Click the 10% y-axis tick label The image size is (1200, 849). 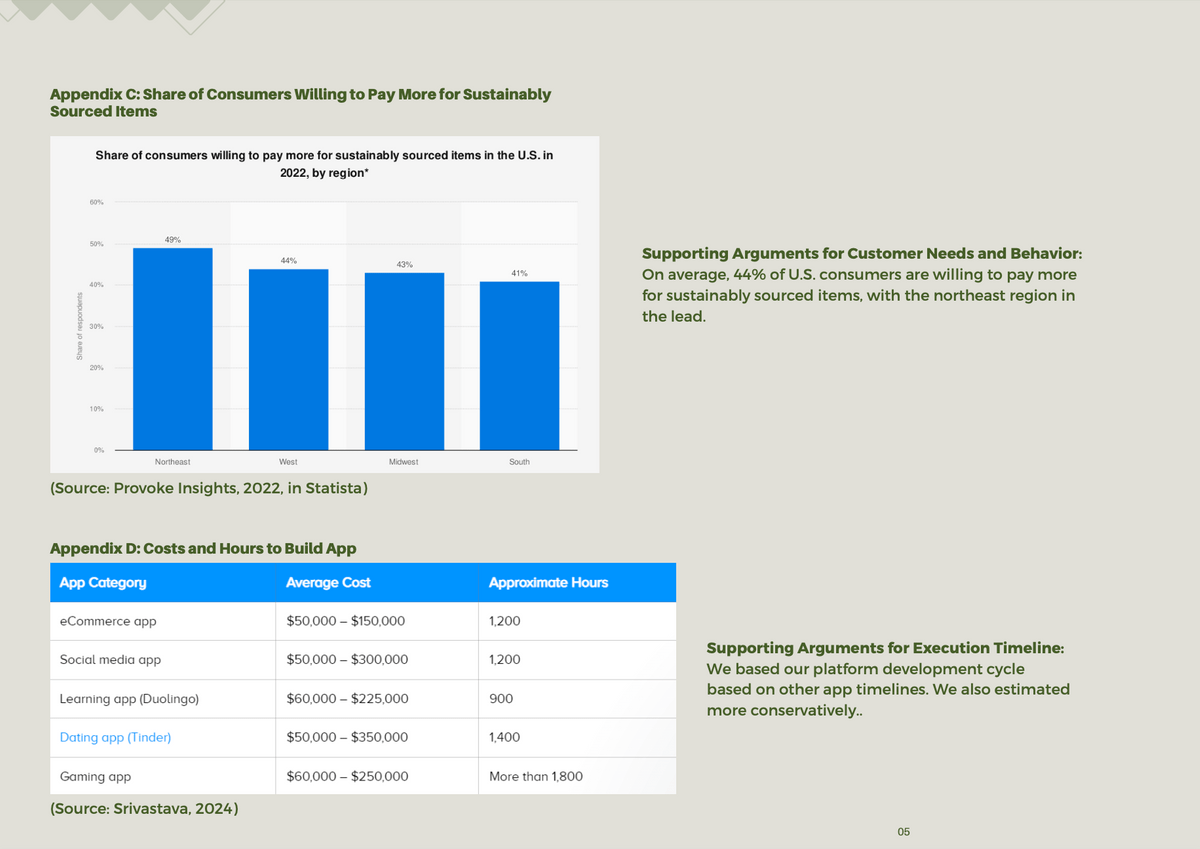coord(96,410)
